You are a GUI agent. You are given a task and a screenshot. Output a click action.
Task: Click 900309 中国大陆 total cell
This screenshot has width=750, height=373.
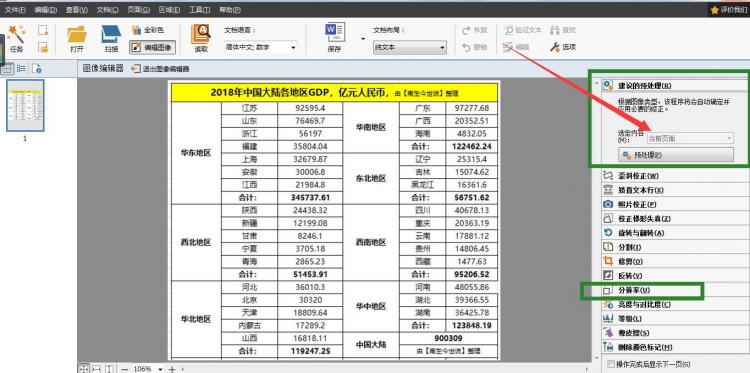[448, 339]
